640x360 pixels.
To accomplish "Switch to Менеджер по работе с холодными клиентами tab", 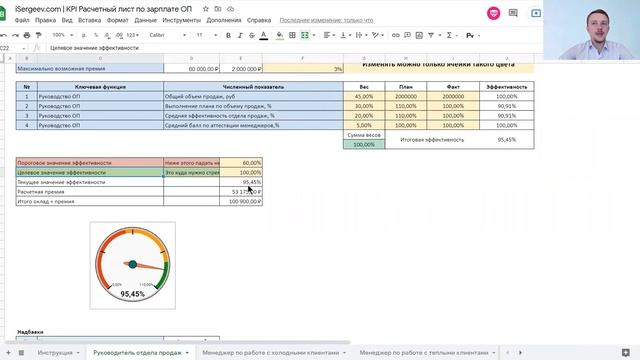I will coord(271,353).
